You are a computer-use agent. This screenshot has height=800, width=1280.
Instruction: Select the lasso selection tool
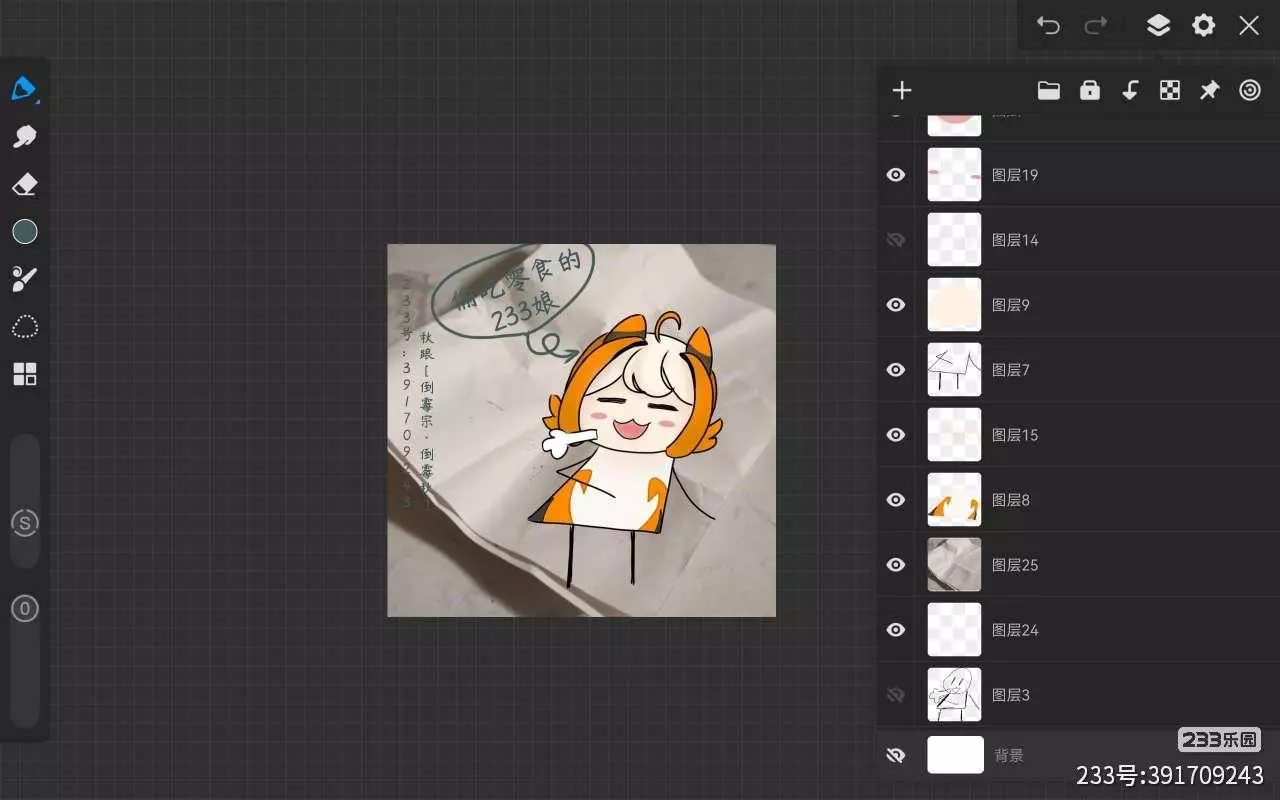click(x=24, y=327)
